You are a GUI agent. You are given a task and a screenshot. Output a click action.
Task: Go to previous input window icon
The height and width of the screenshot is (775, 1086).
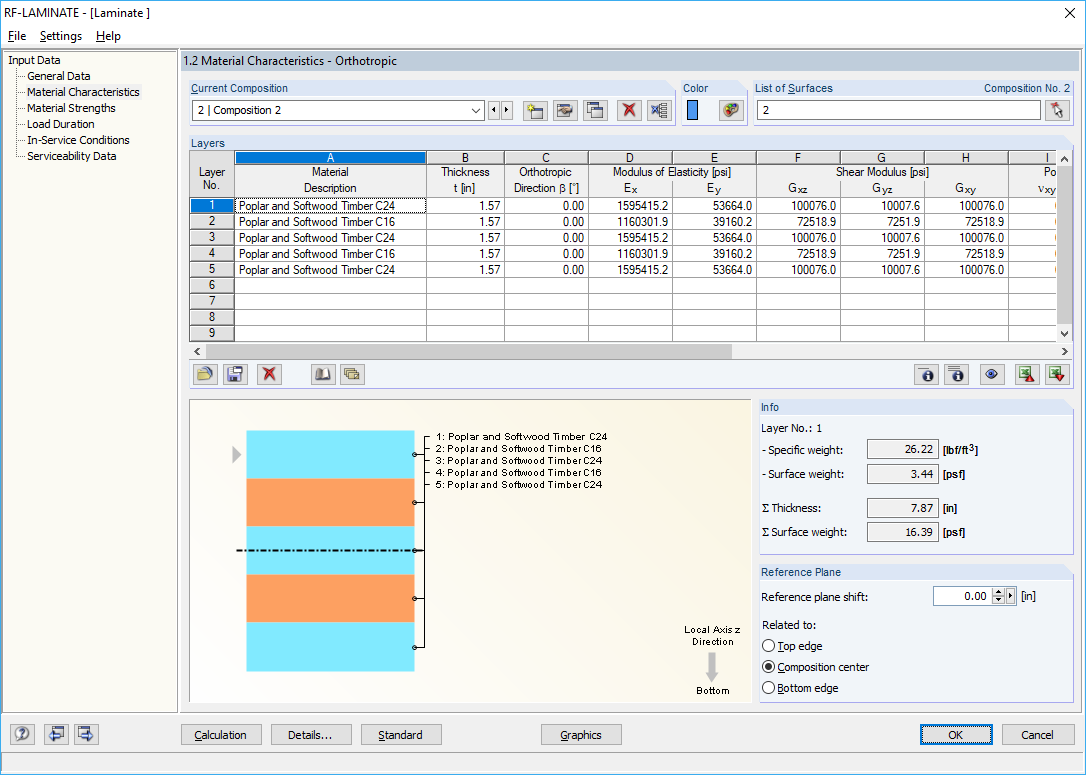(56, 734)
